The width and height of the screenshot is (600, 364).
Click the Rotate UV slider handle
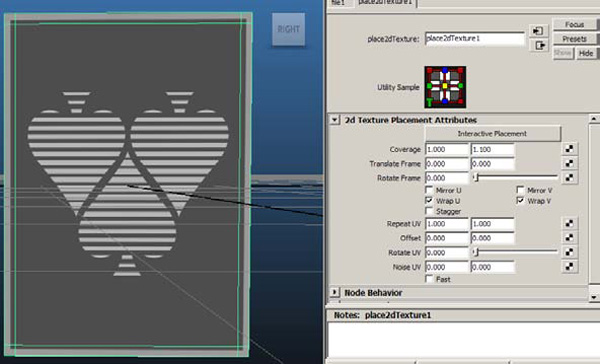476,252
